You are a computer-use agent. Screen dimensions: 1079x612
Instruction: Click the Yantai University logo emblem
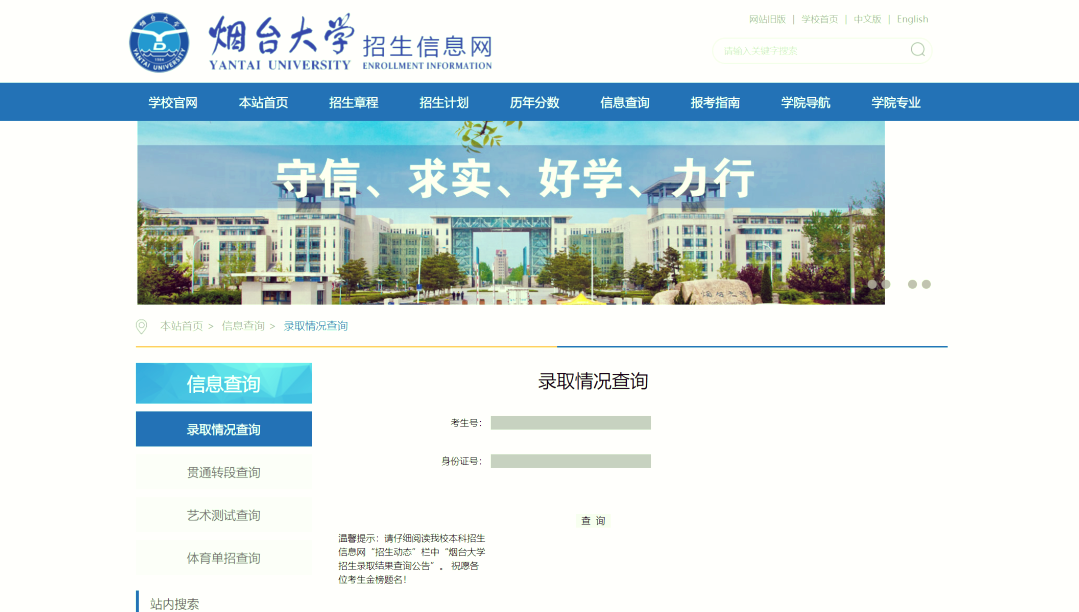(x=158, y=42)
